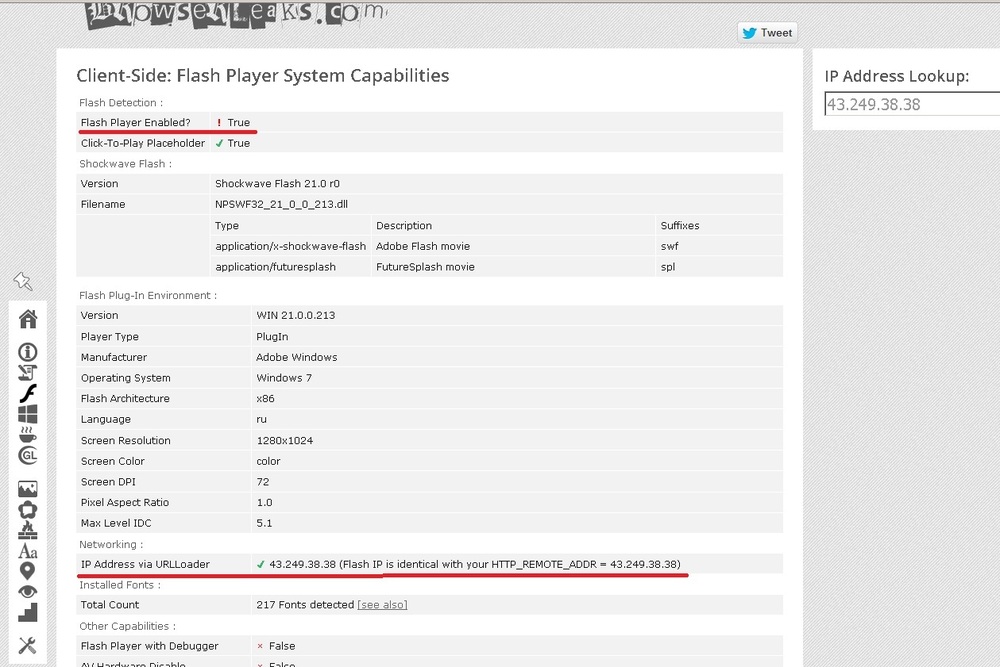Click the pushpin icon above the sidebar
The image size is (1000, 667).
[x=23, y=281]
